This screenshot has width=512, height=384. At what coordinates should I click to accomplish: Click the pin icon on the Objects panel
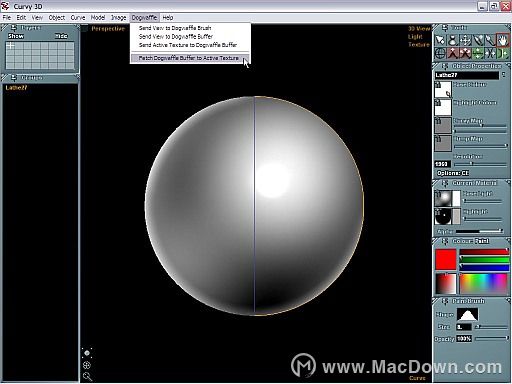pyautogui.click(x=14, y=78)
